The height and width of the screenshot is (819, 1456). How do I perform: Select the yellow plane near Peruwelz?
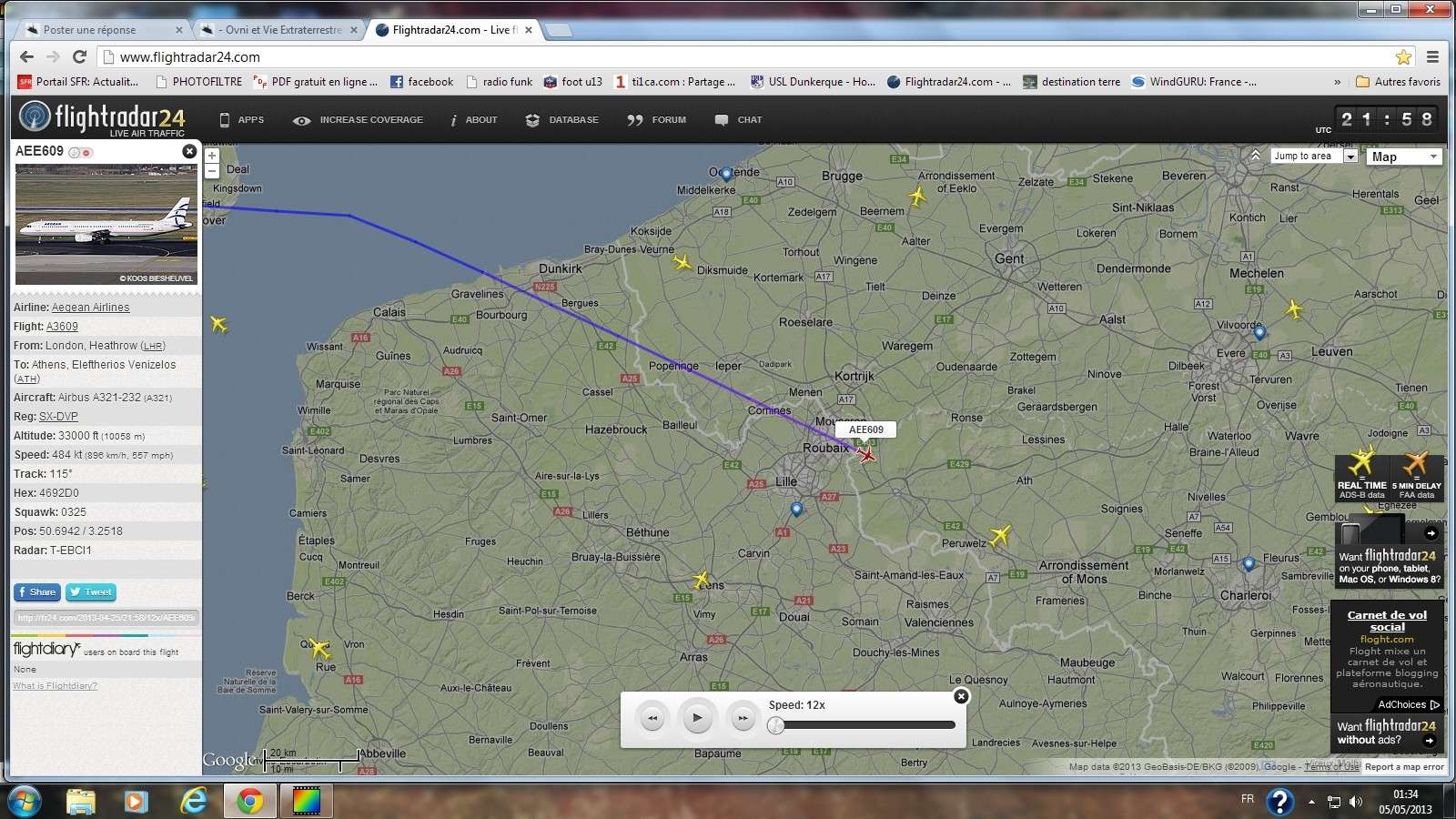[1000, 535]
